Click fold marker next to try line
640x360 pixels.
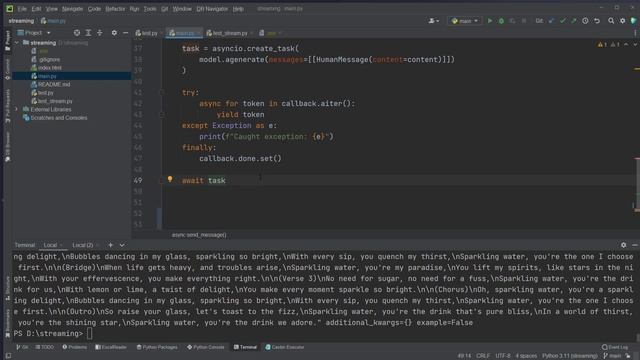pos(162,93)
